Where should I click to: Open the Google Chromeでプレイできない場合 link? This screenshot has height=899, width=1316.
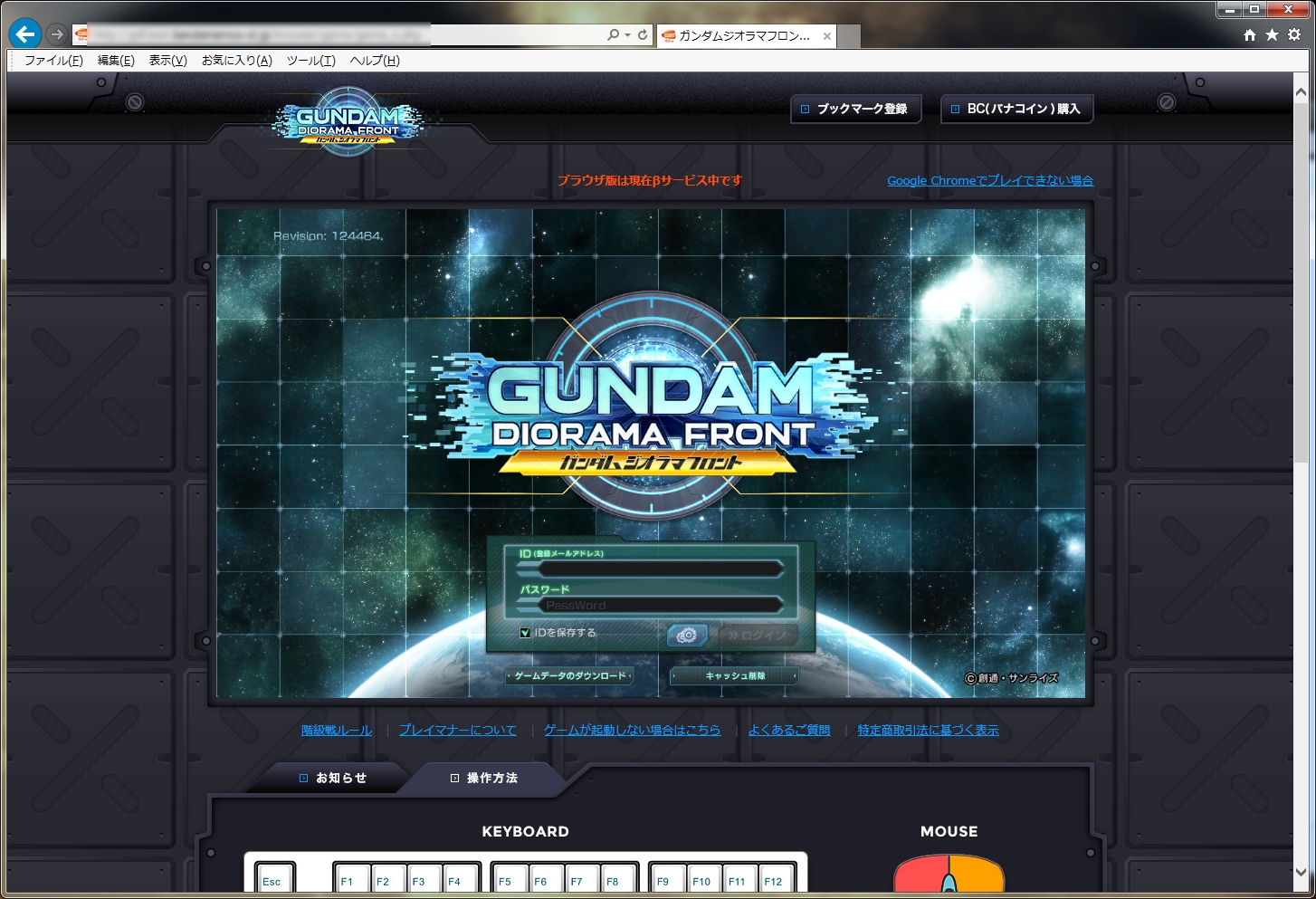coord(990,181)
